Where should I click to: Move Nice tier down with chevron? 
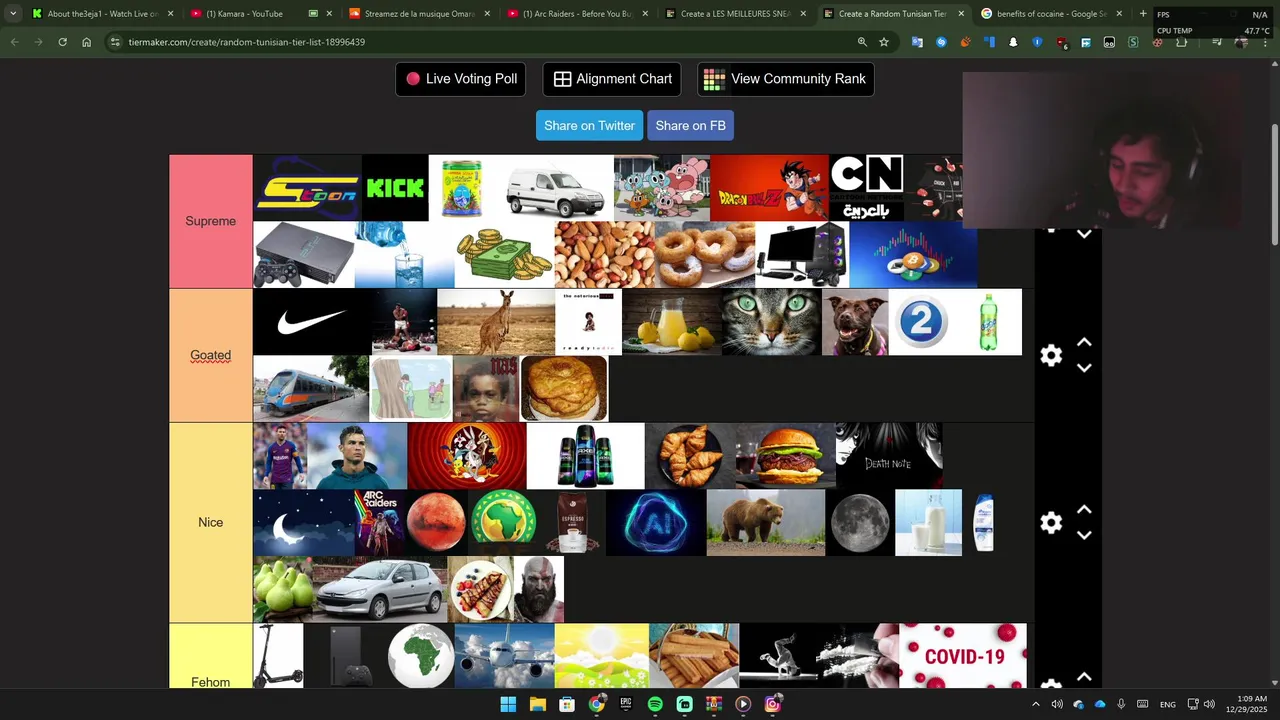click(1084, 535)
